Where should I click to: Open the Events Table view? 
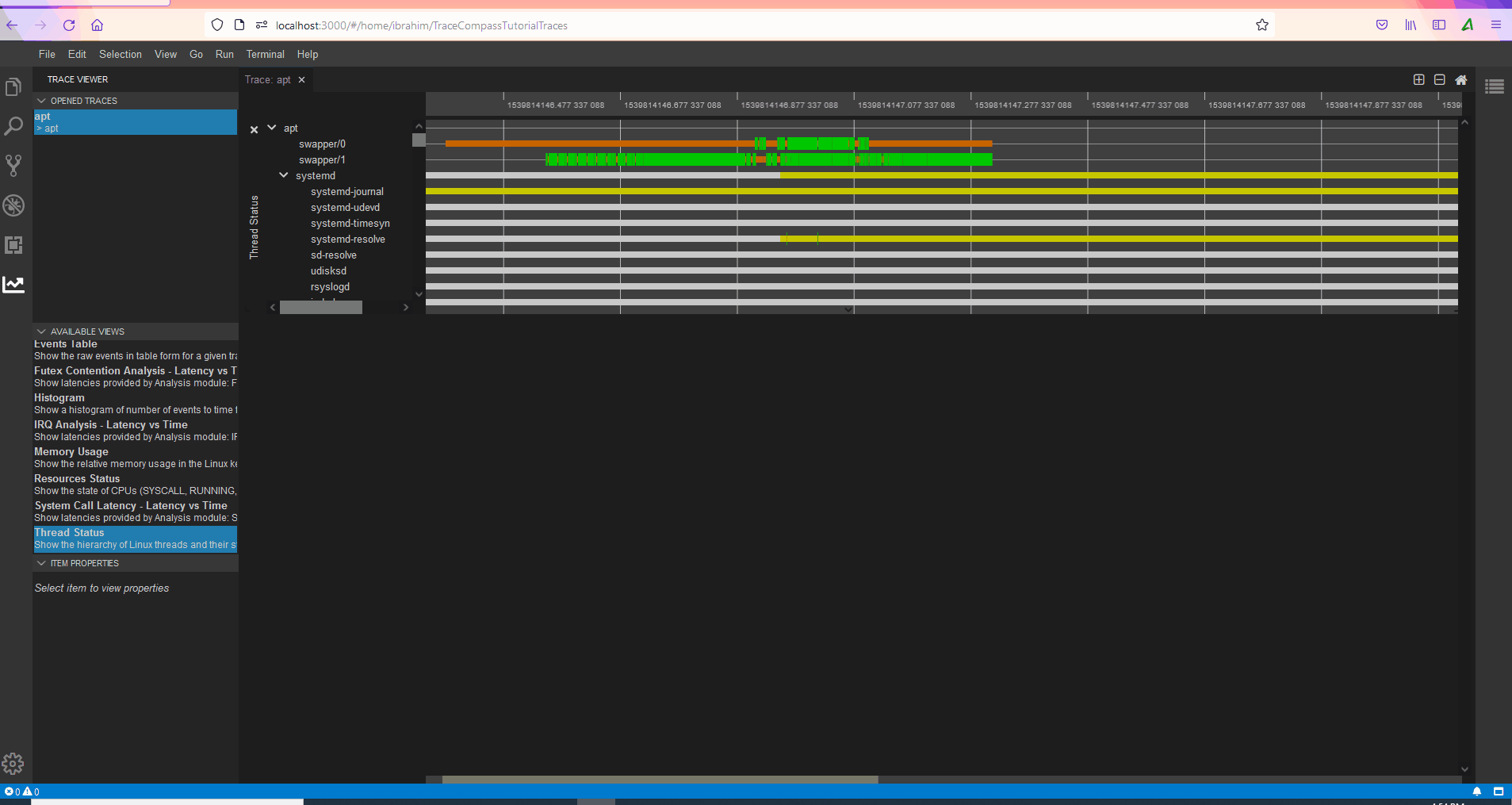pos(135,350)
